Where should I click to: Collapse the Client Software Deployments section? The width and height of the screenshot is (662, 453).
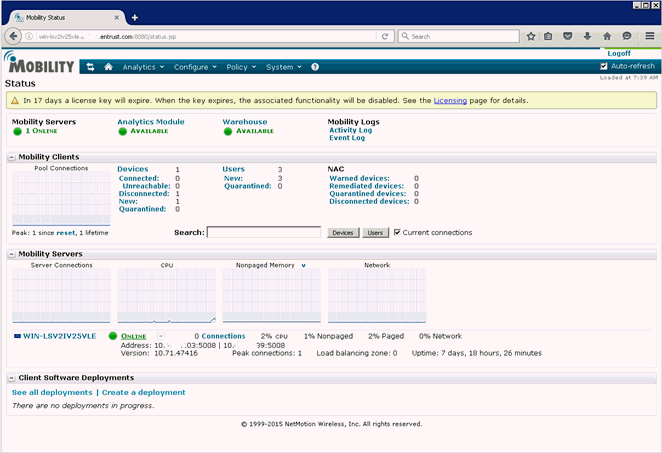[11, 378]
